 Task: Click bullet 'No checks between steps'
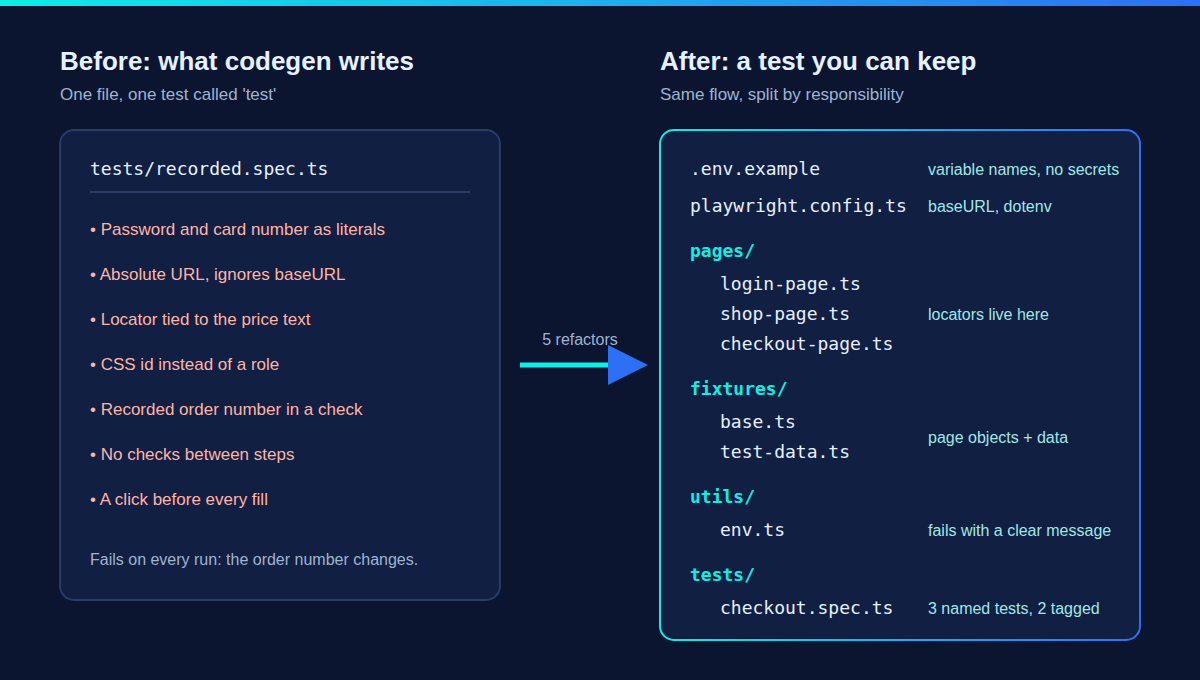192,454
